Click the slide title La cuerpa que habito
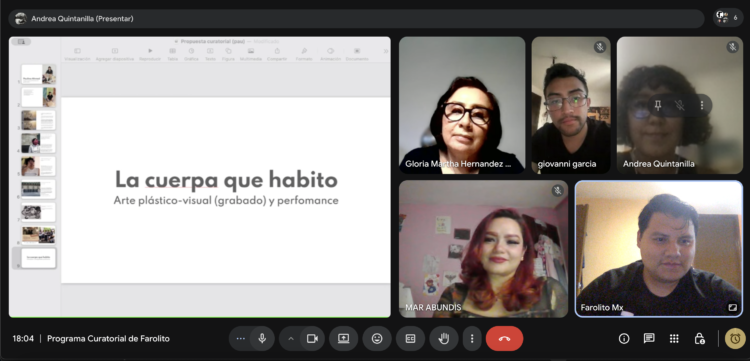The width and height of the screenshot is (750, 361). pos(226,180)
